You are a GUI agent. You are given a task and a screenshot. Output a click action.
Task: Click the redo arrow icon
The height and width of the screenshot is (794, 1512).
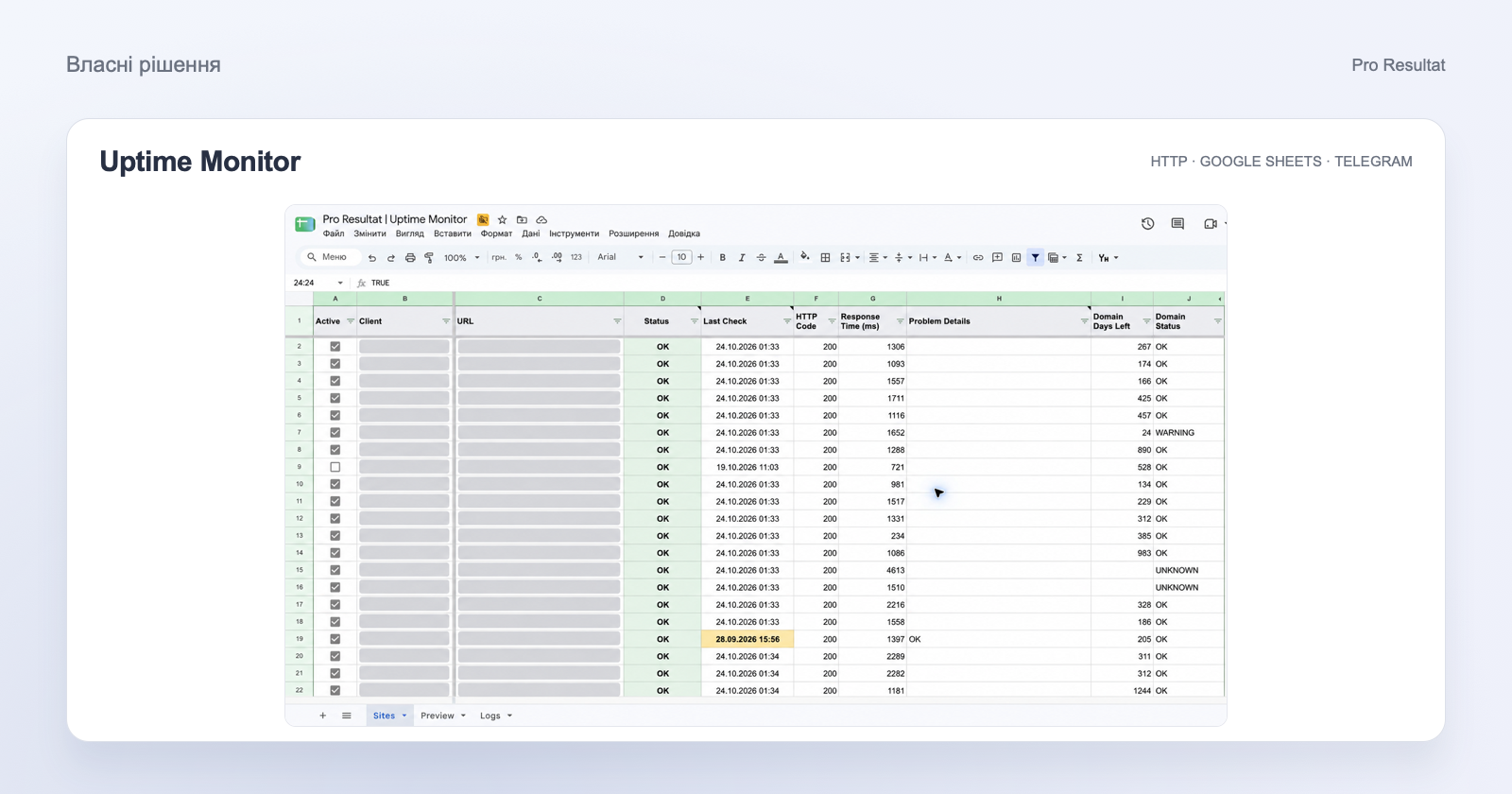click(x=391, y=258)
